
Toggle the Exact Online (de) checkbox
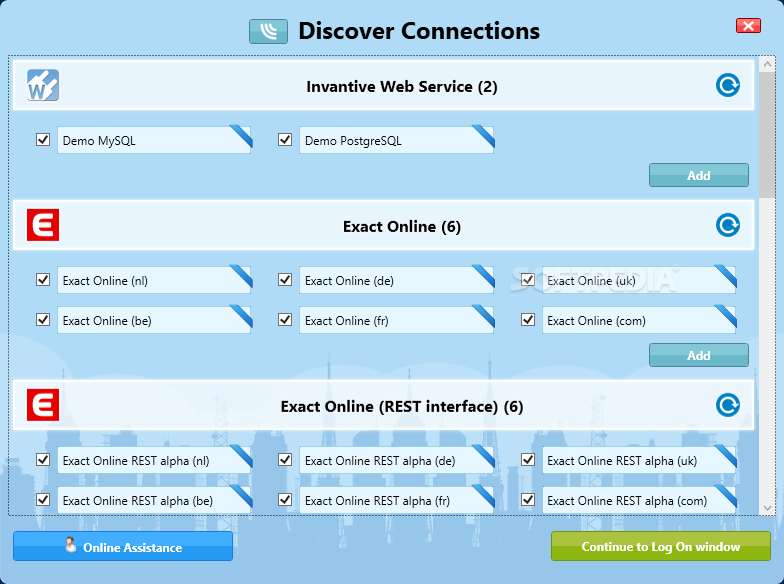coord(285,280)
